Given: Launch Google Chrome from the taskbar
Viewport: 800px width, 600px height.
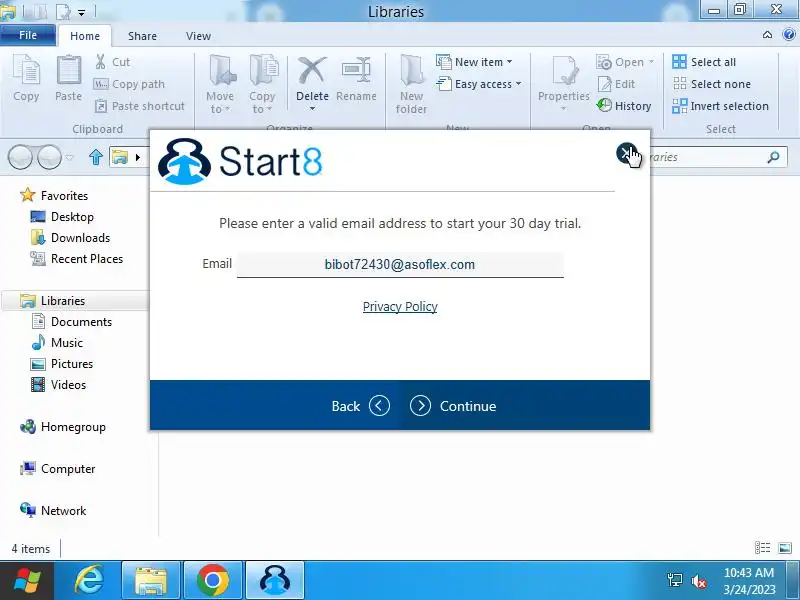Looking at the screenshot, I should [x=213, y=581].
